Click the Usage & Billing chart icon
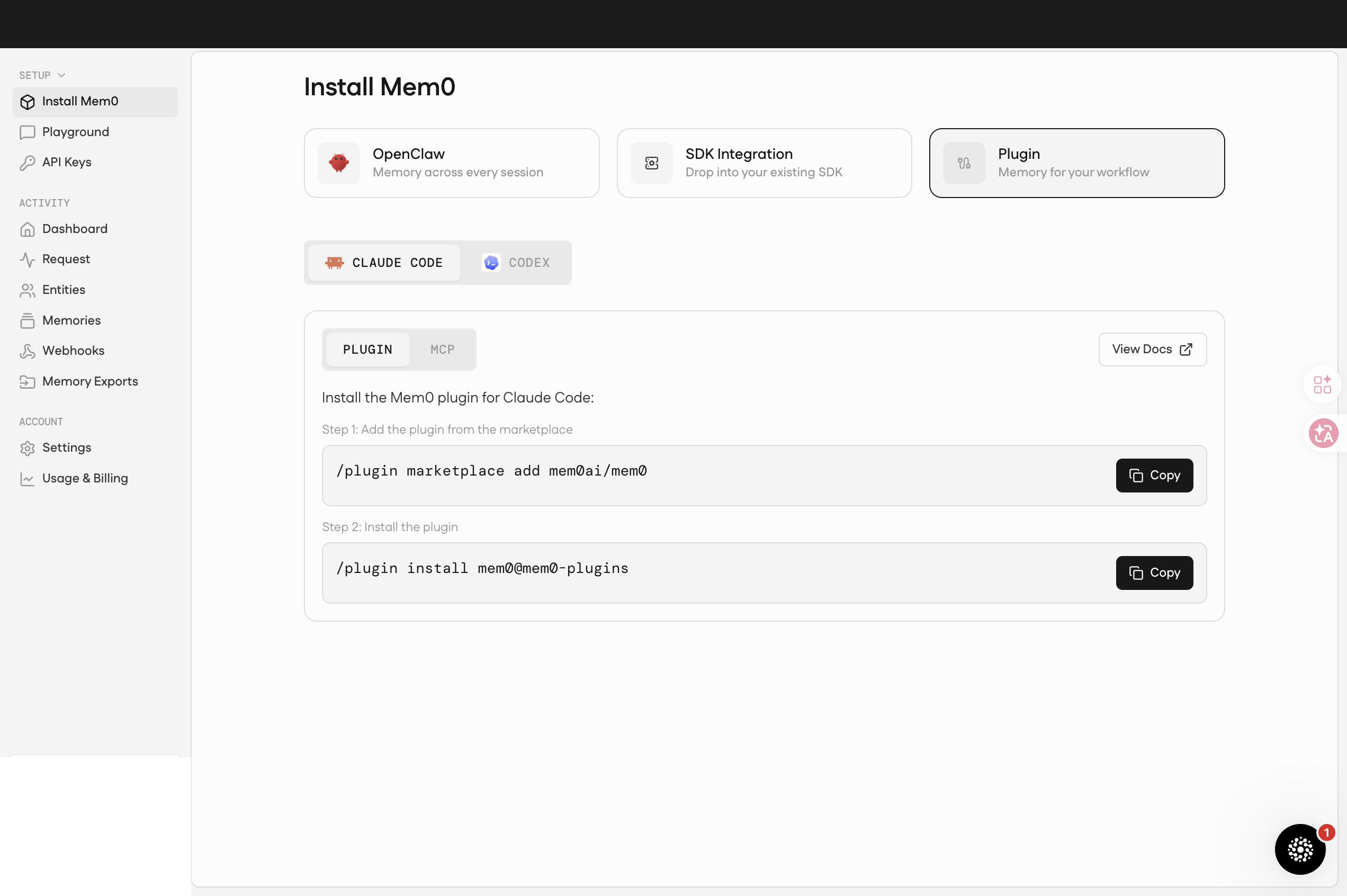 click(27, 478)
